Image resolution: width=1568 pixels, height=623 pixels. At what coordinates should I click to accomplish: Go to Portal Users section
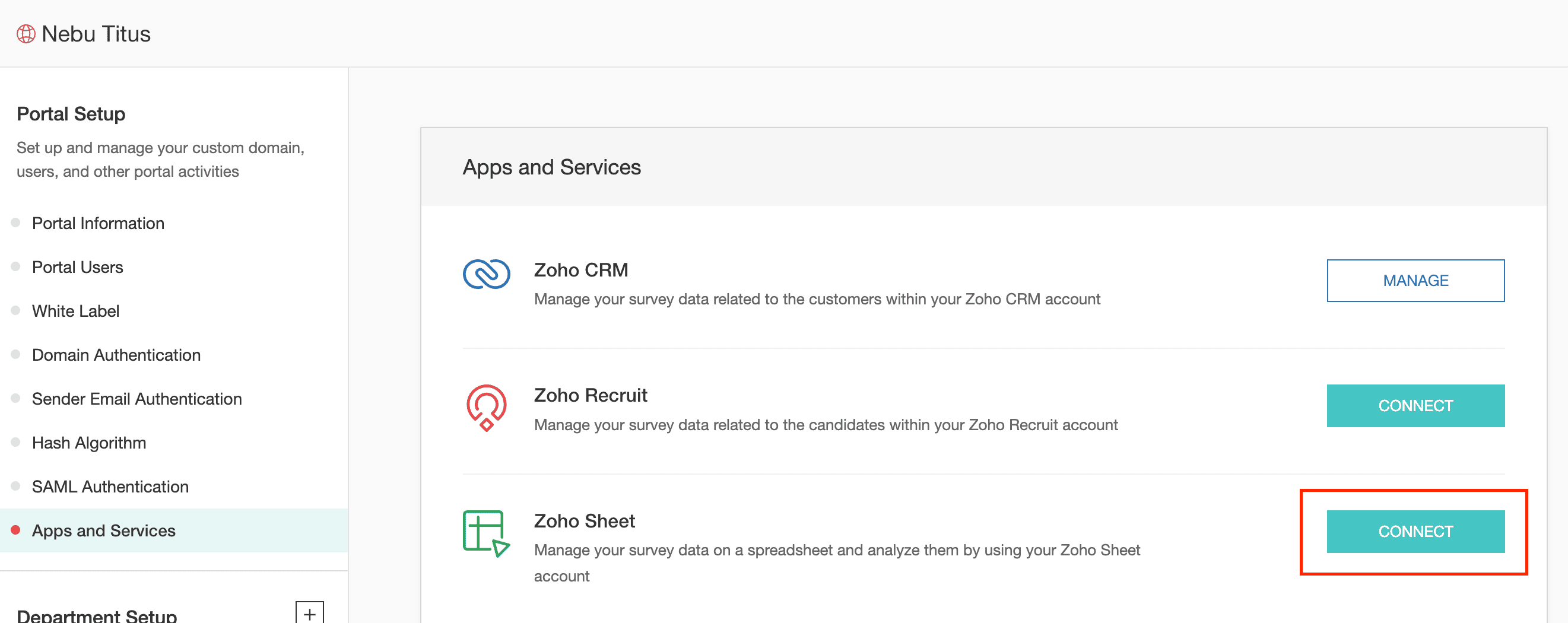point(77,267)
